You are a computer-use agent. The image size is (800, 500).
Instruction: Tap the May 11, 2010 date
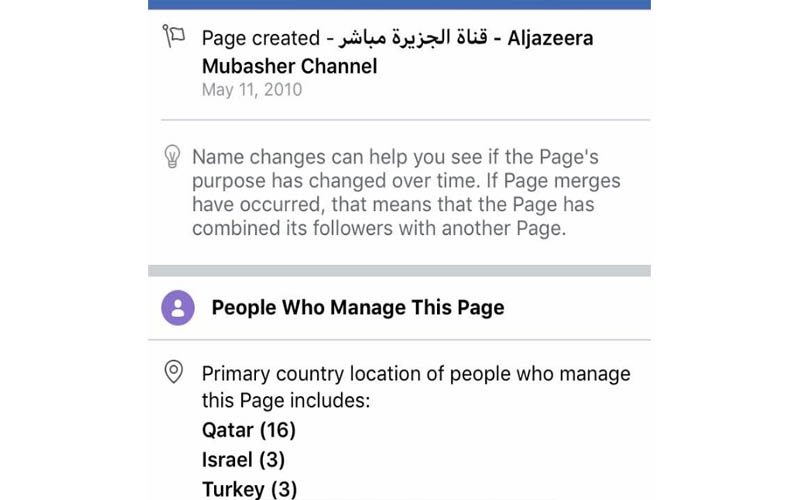click(251, 90)
